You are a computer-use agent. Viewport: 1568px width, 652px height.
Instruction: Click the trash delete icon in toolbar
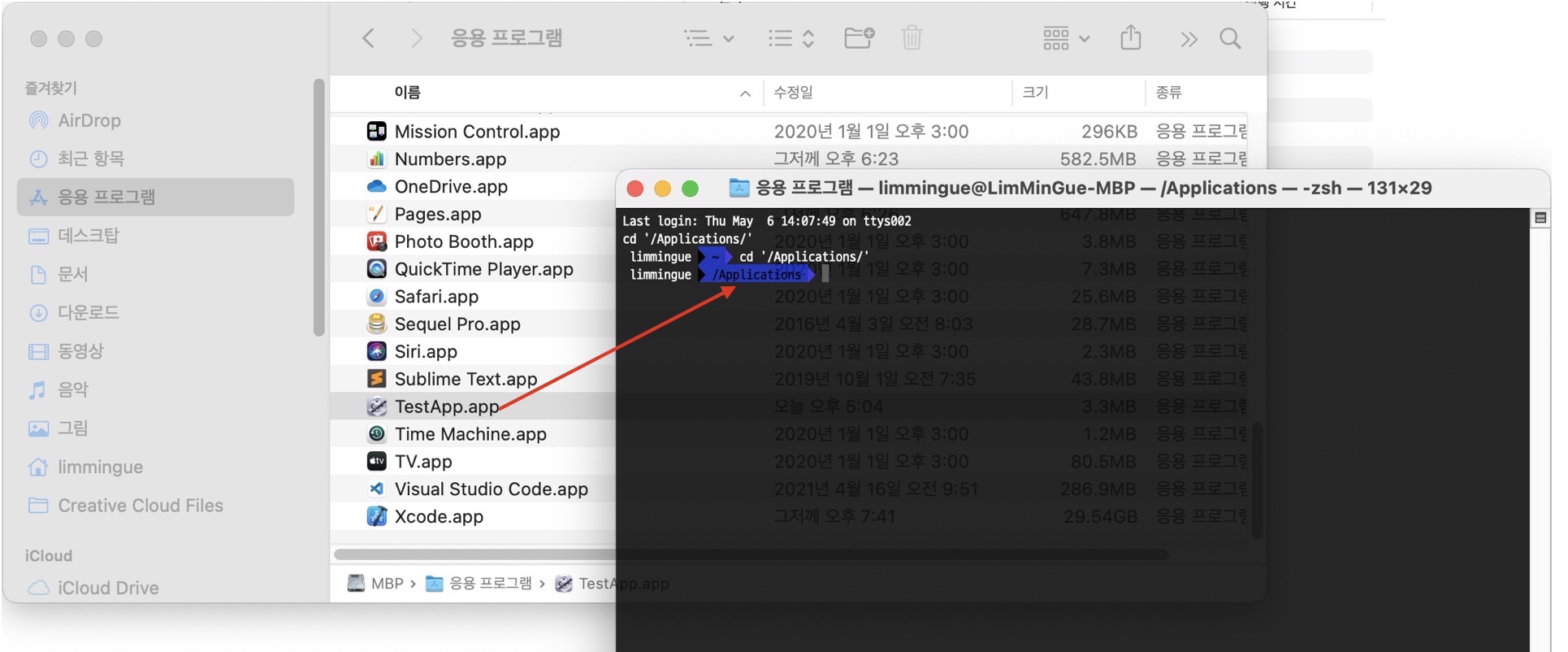click(912, 37)
